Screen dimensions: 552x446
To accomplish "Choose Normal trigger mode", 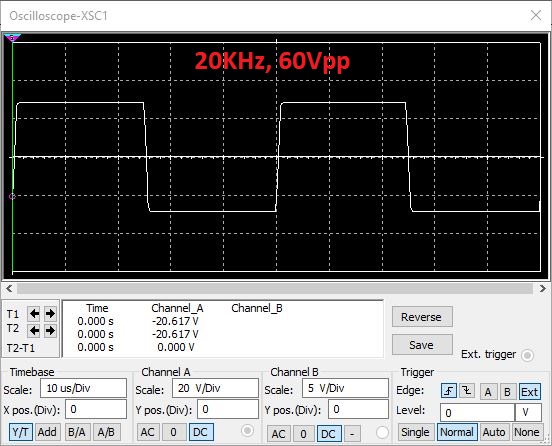I will tap(457, 432).
